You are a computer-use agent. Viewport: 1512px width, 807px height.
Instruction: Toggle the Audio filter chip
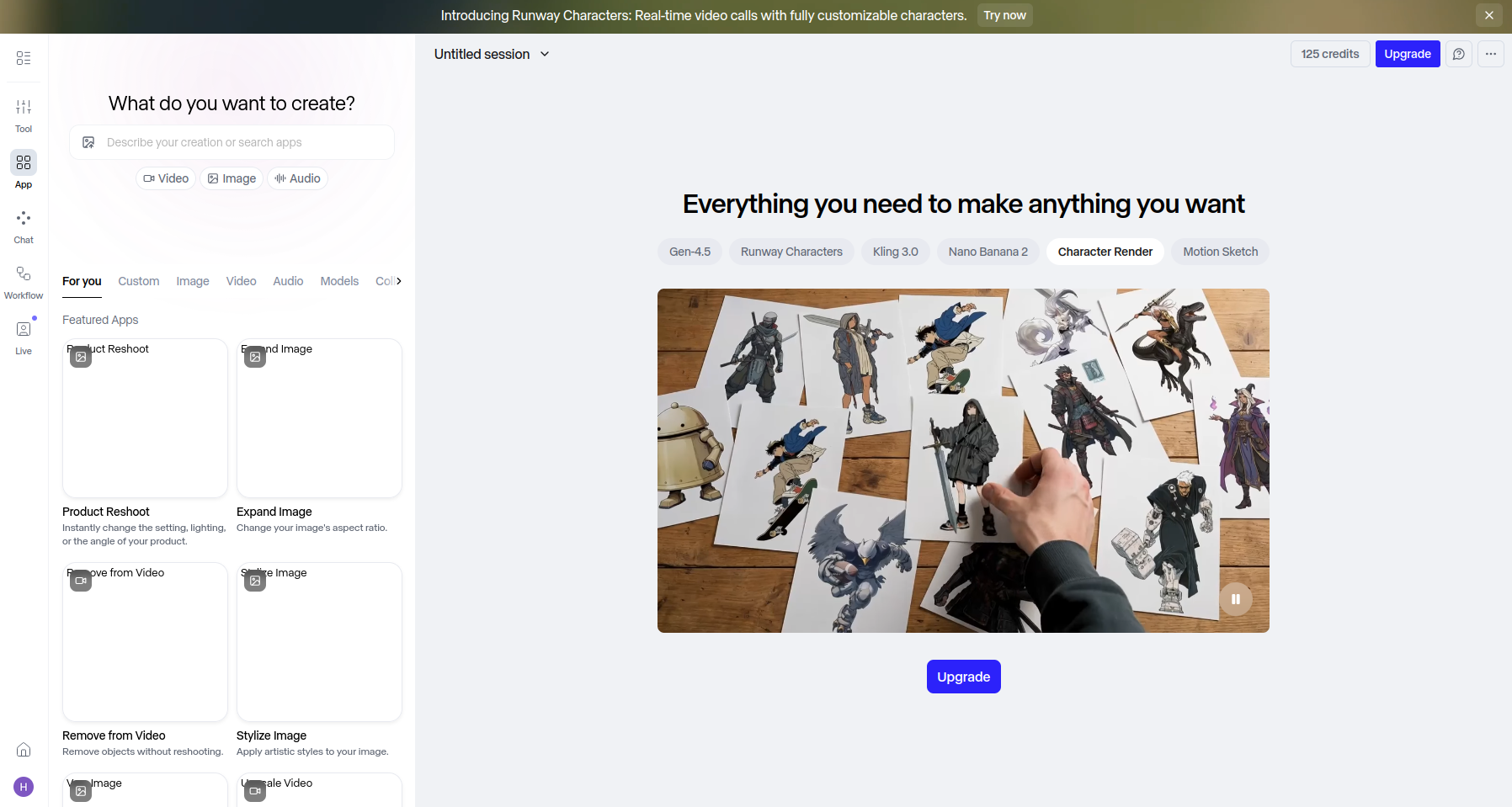click(x=297, y=178)
